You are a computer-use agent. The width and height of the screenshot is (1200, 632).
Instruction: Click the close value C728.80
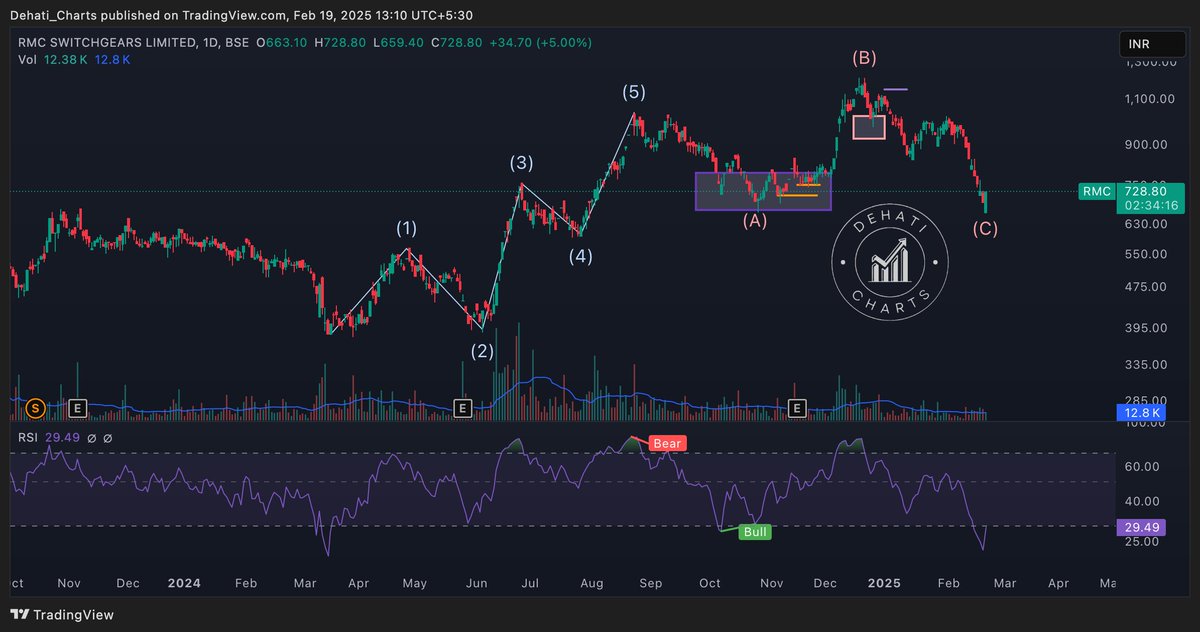(456, 43)
